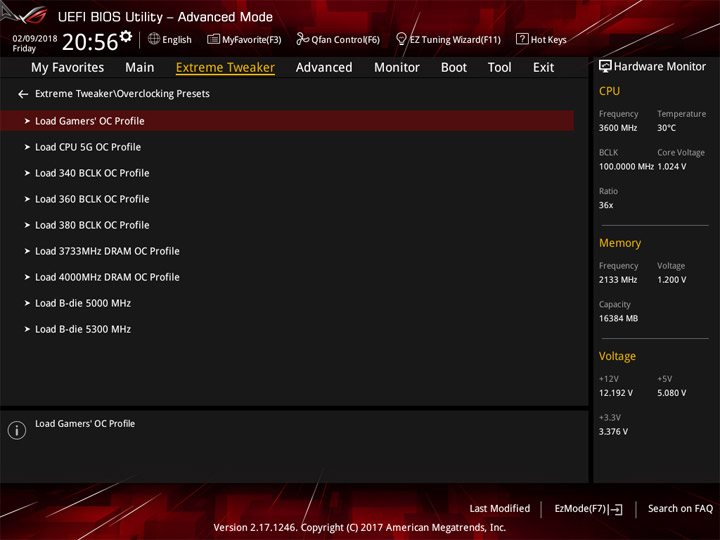Switch to the Tool tab
The width and height of the screenshot is (720, 540).
point(500,68)
